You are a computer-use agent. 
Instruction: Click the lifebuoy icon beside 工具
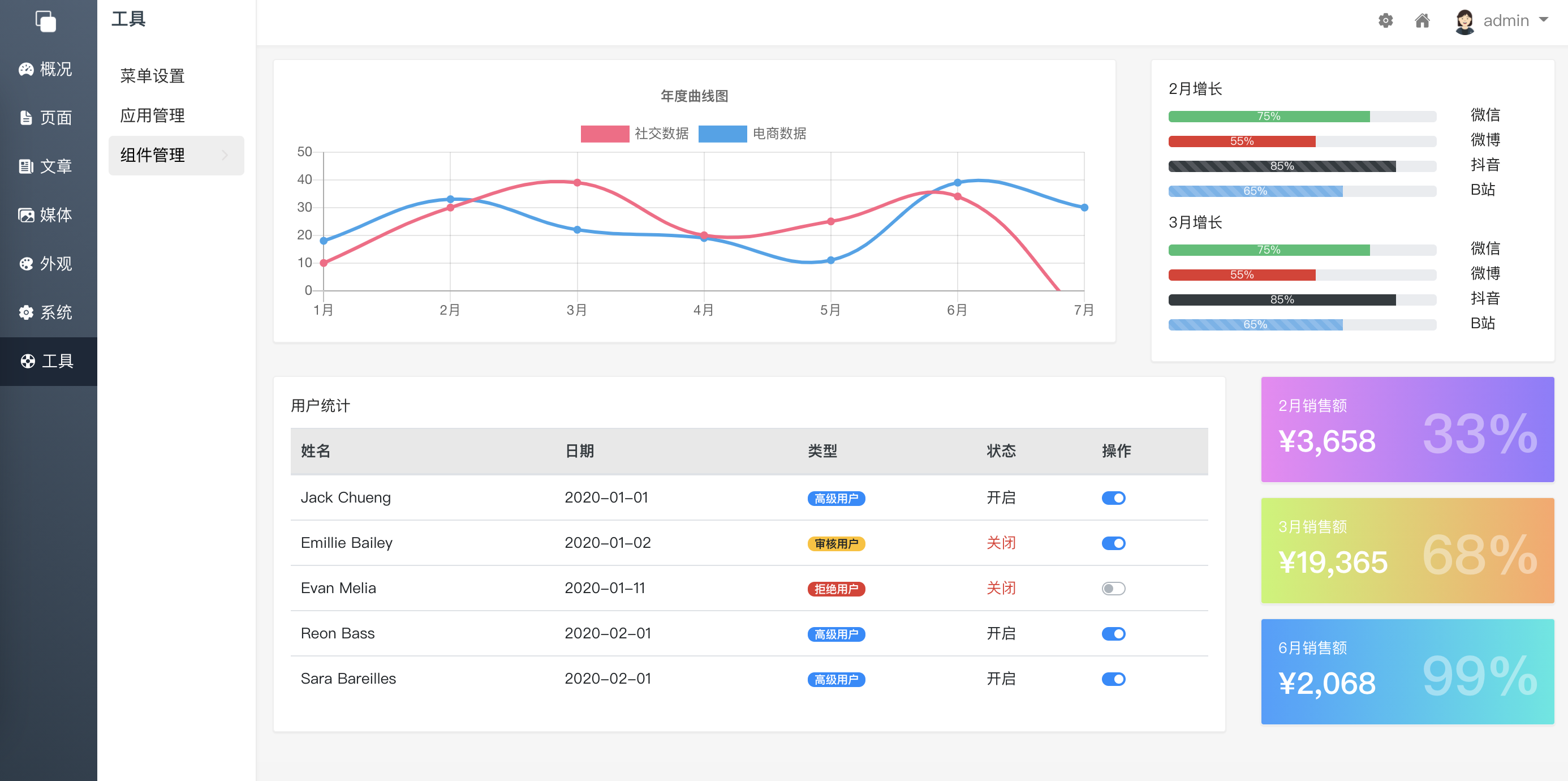coord(28,362)
